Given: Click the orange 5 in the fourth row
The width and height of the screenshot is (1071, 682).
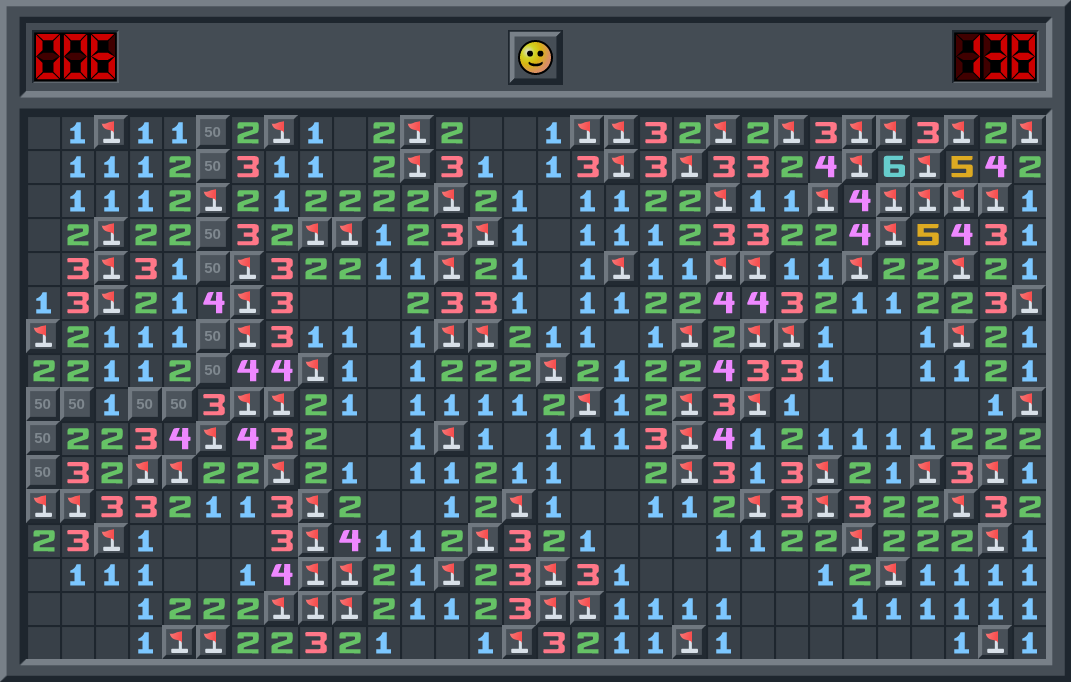Looking at the screenshot, I should pos(927,235).
